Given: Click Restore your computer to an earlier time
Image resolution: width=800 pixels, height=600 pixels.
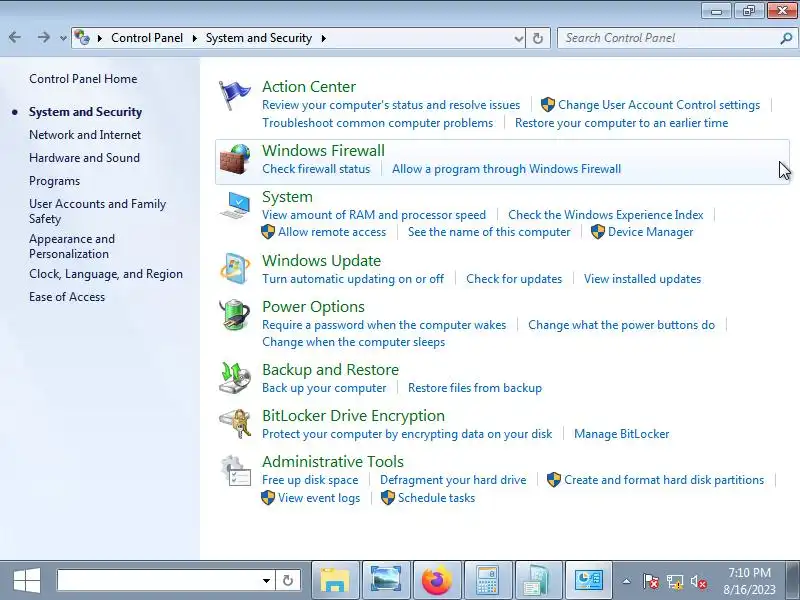Looking at the screenshot, I should [x=621, y=123].
